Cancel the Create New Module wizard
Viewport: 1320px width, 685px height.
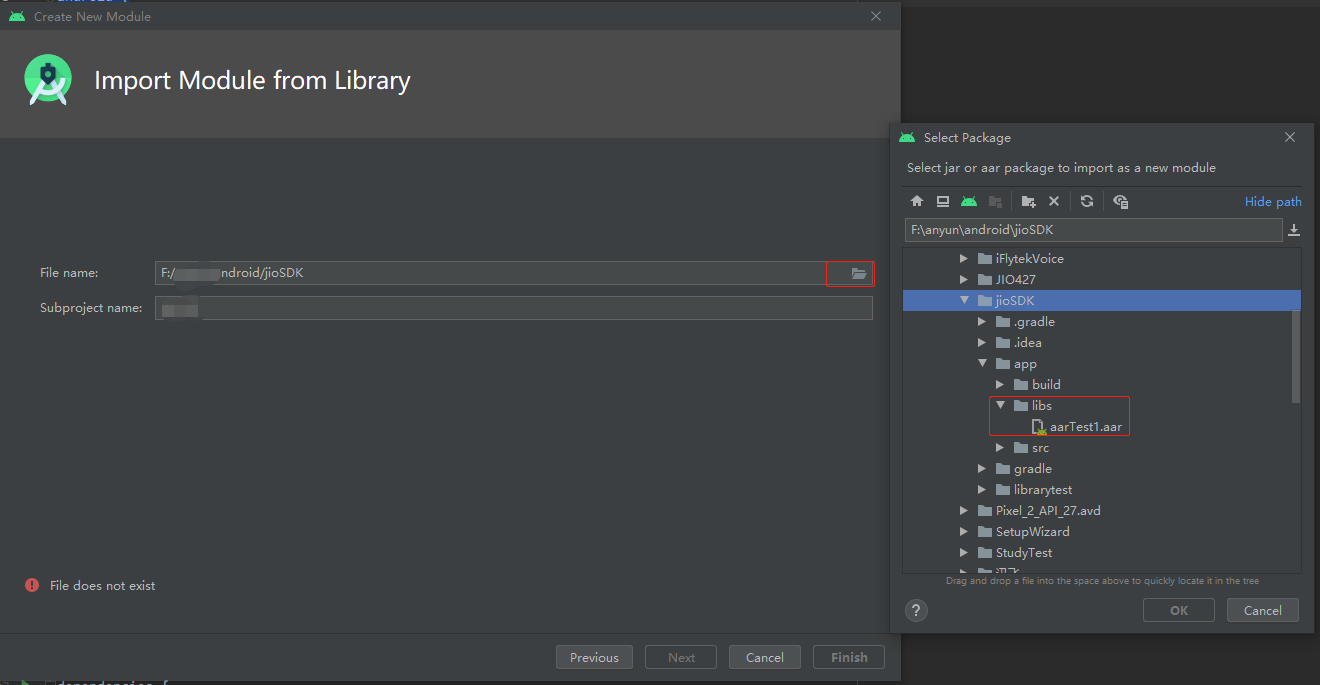click(765, 657)
